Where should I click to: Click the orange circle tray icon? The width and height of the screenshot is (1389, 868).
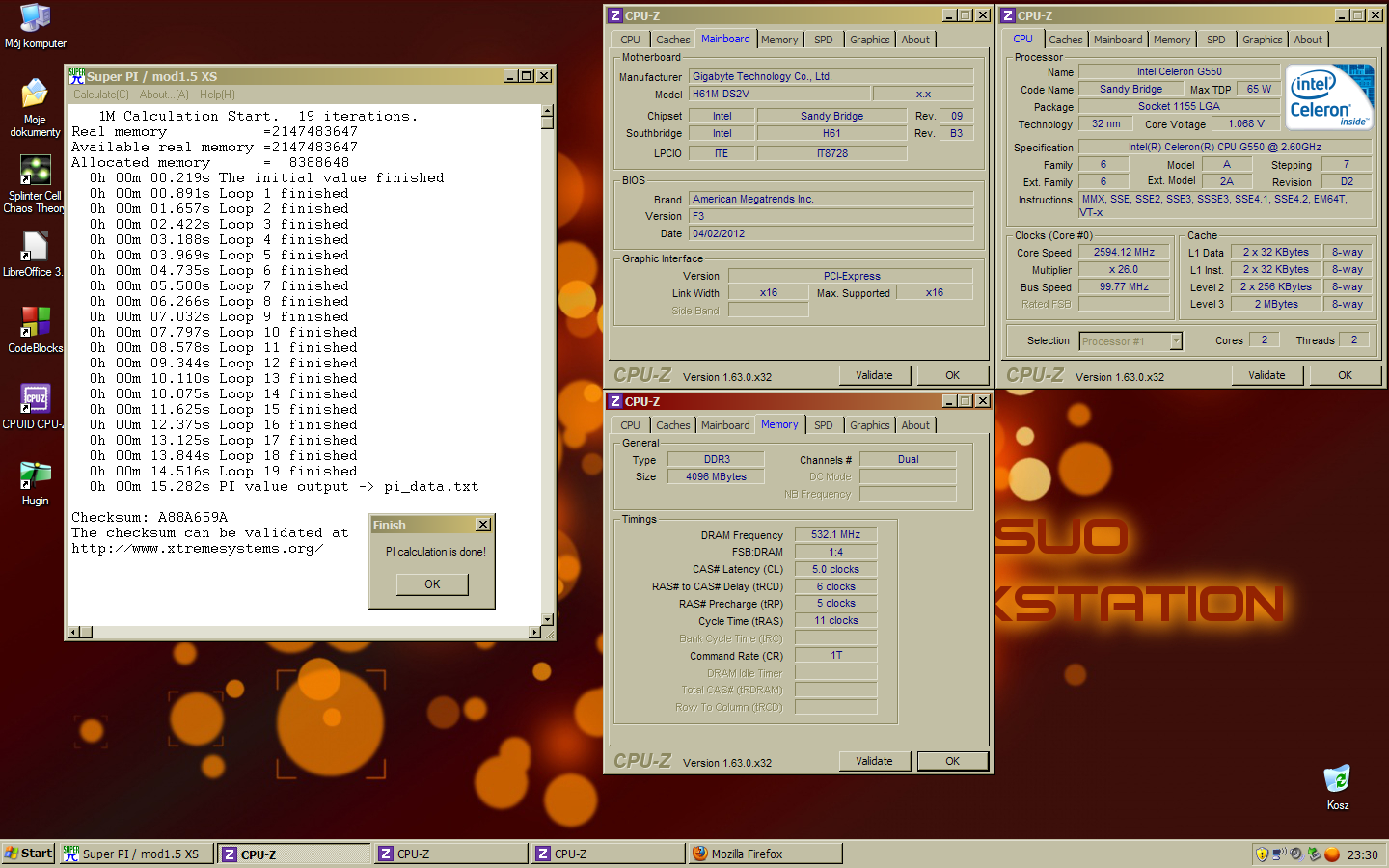click(x=1332, y=854)
